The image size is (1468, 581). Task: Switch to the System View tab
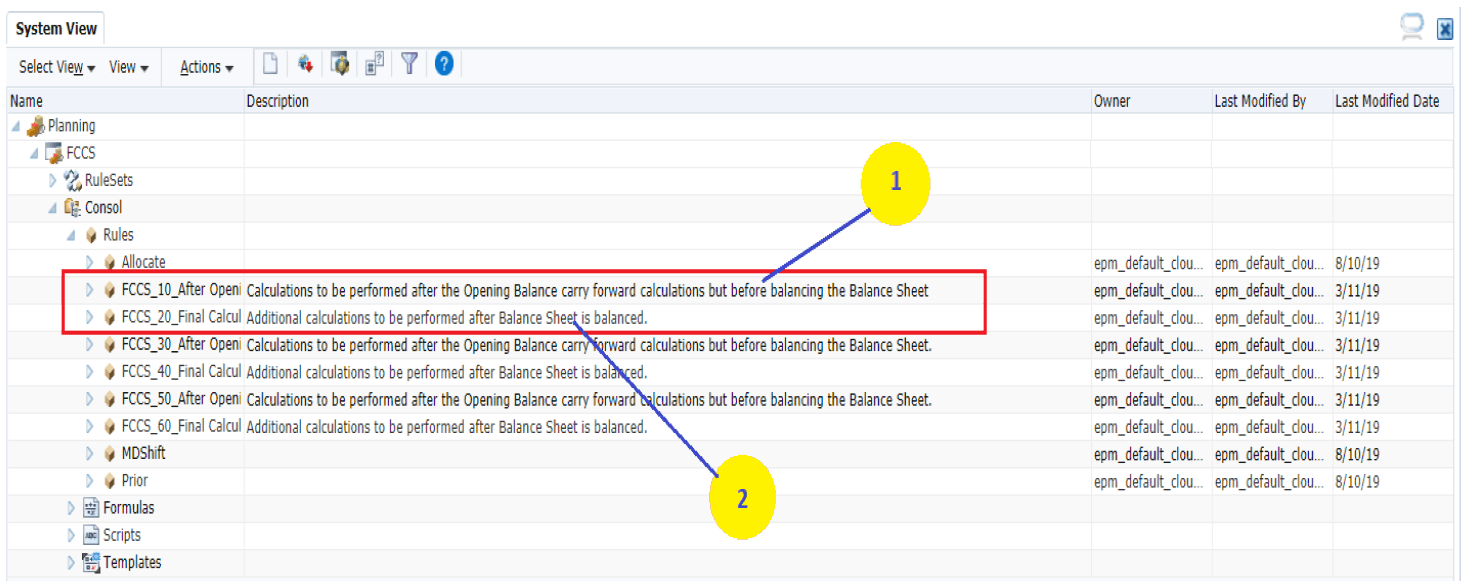coord(57,29)
